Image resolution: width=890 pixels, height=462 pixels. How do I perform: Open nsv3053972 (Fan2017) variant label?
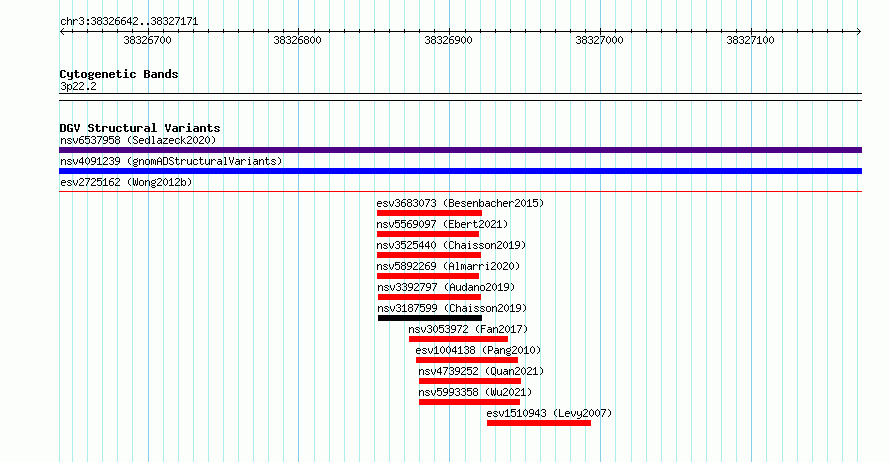pos(468,329)
